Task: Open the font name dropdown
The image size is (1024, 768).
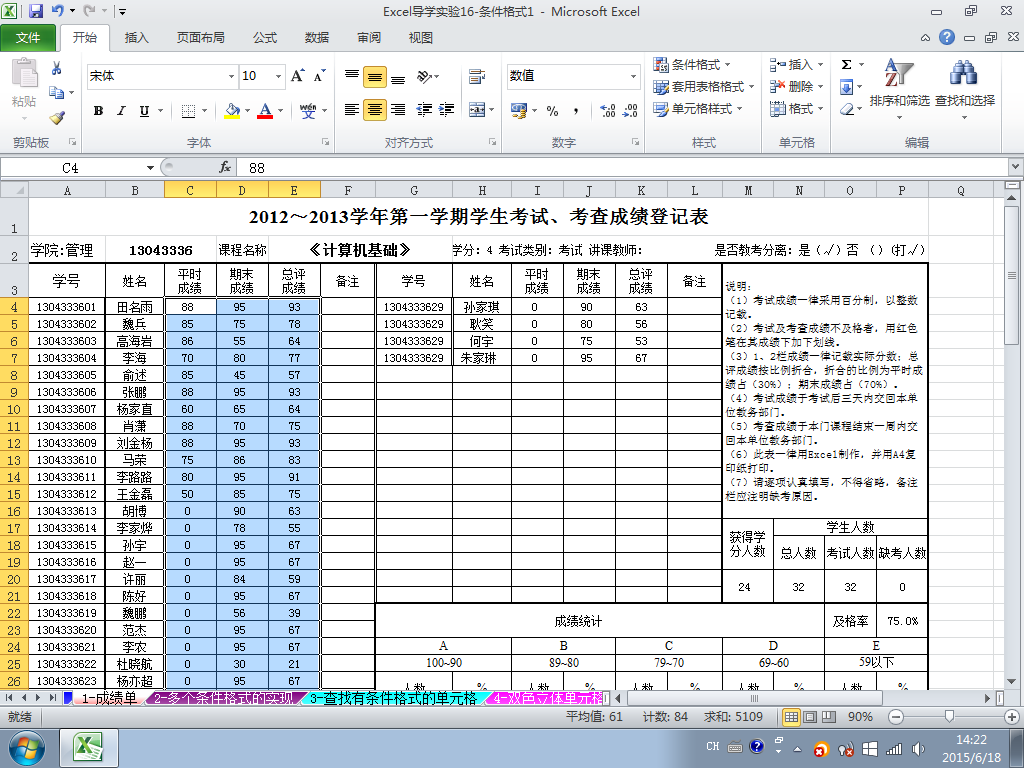Action: (231, 76)
